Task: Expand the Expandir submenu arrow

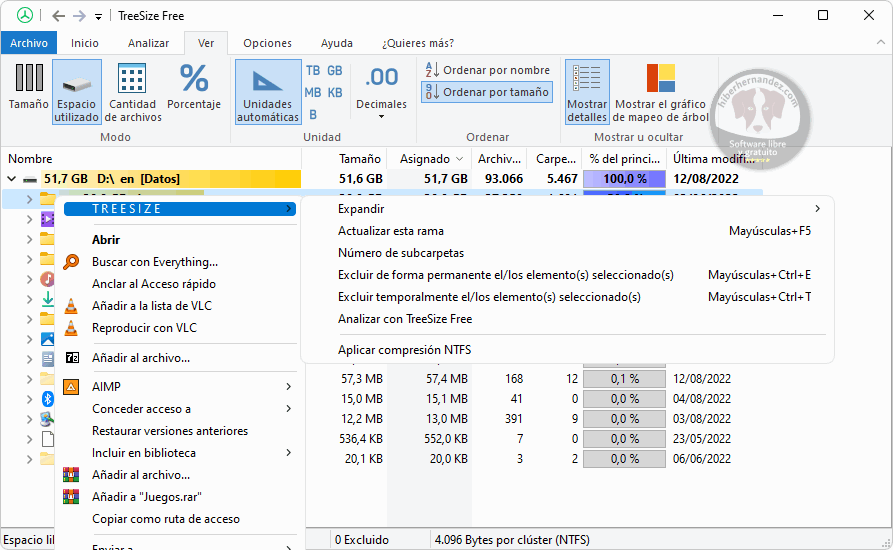Action: 818,209
